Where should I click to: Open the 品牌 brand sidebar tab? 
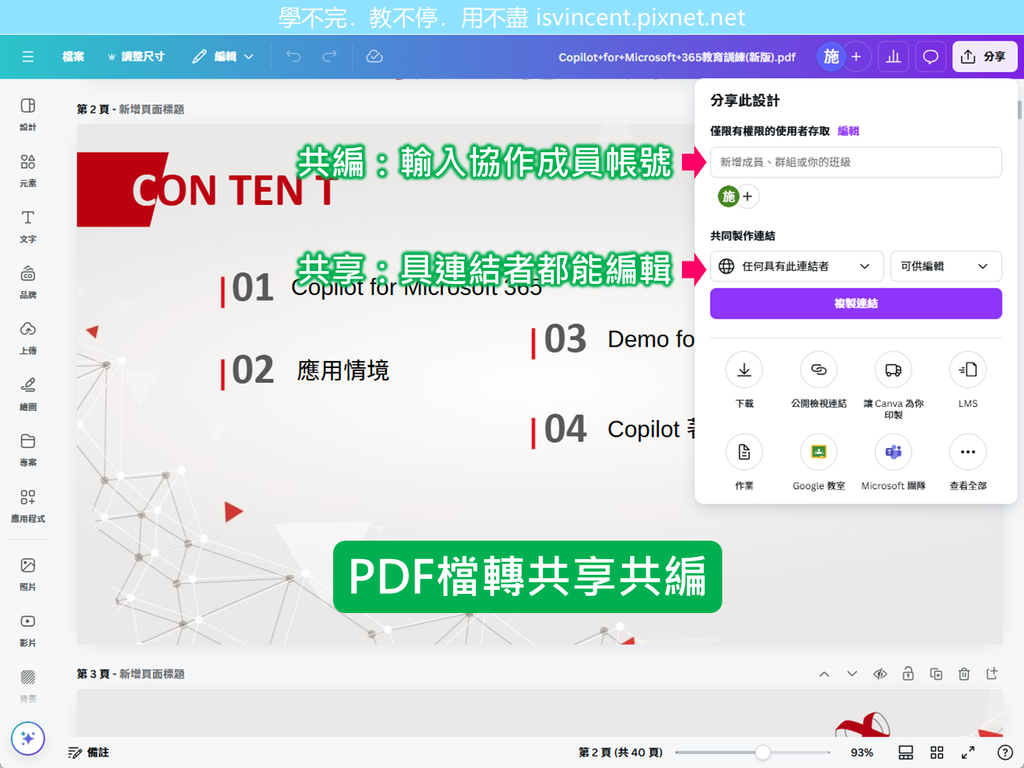click(x=27, y=281)
